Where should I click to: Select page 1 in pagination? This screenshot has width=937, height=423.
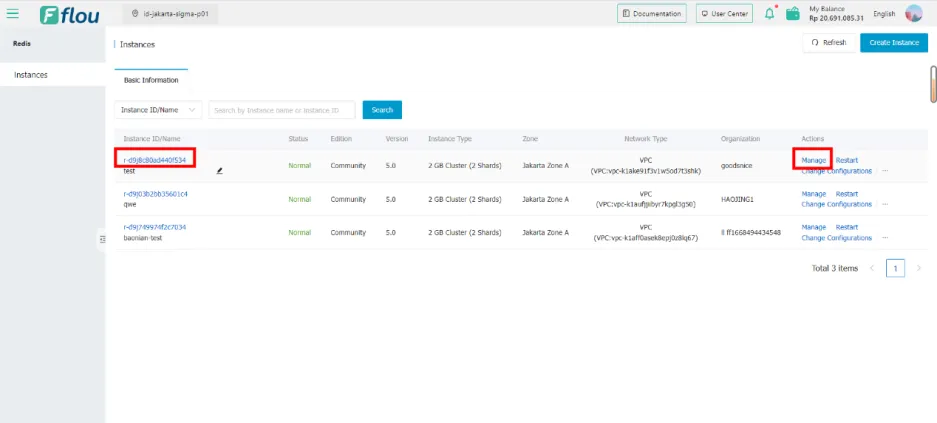pyautogui.click(x=895, y=268)
